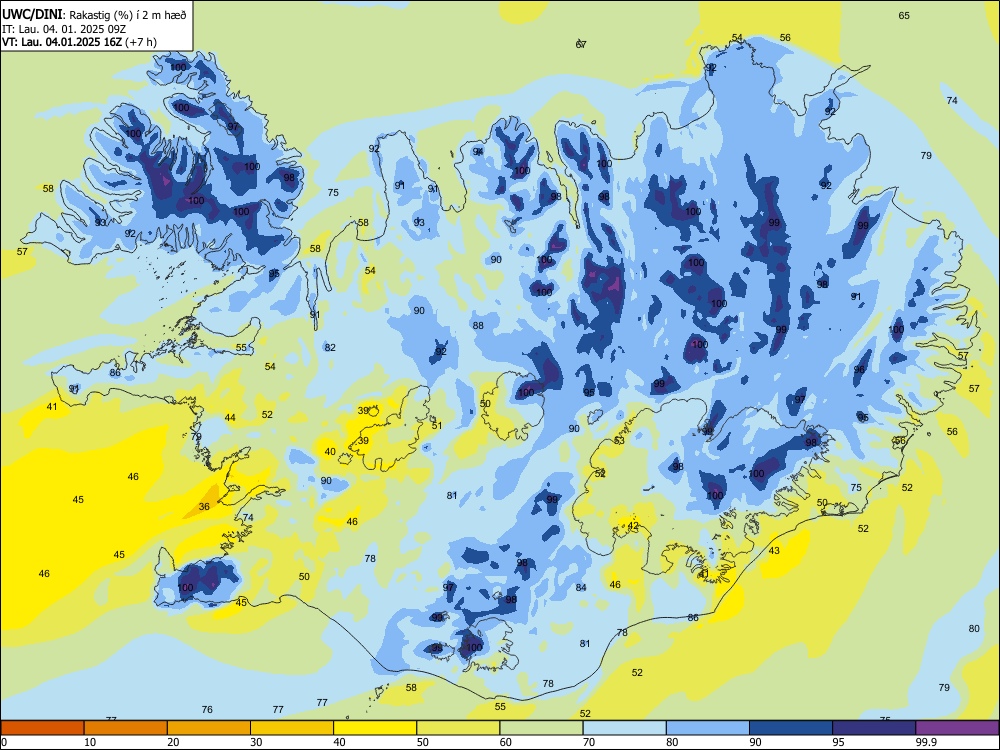Click the pale blue 70–80 legend swatch
This screenshot has height=750, width=1000.
[x=624, y=728]
